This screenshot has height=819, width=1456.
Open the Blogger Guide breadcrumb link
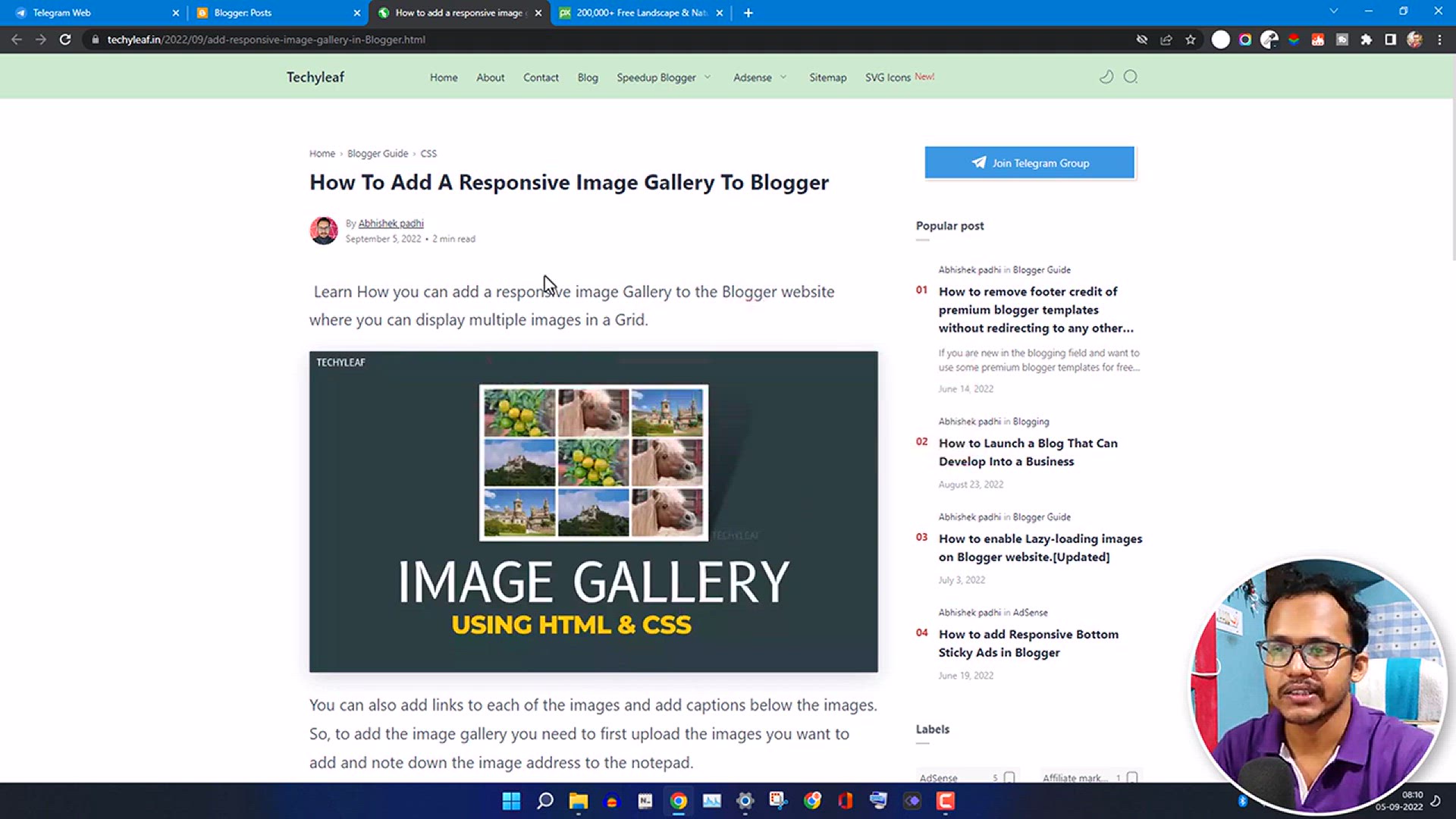[x=378, y=153]
